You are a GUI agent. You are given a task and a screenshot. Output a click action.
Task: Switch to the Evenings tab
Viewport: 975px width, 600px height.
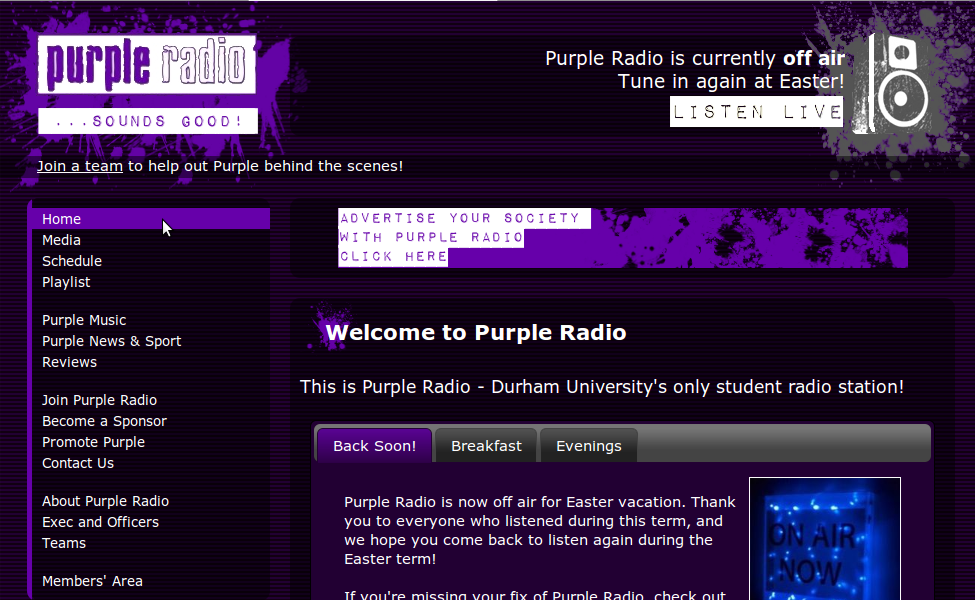pyautogui.click(x=588, y=446)
